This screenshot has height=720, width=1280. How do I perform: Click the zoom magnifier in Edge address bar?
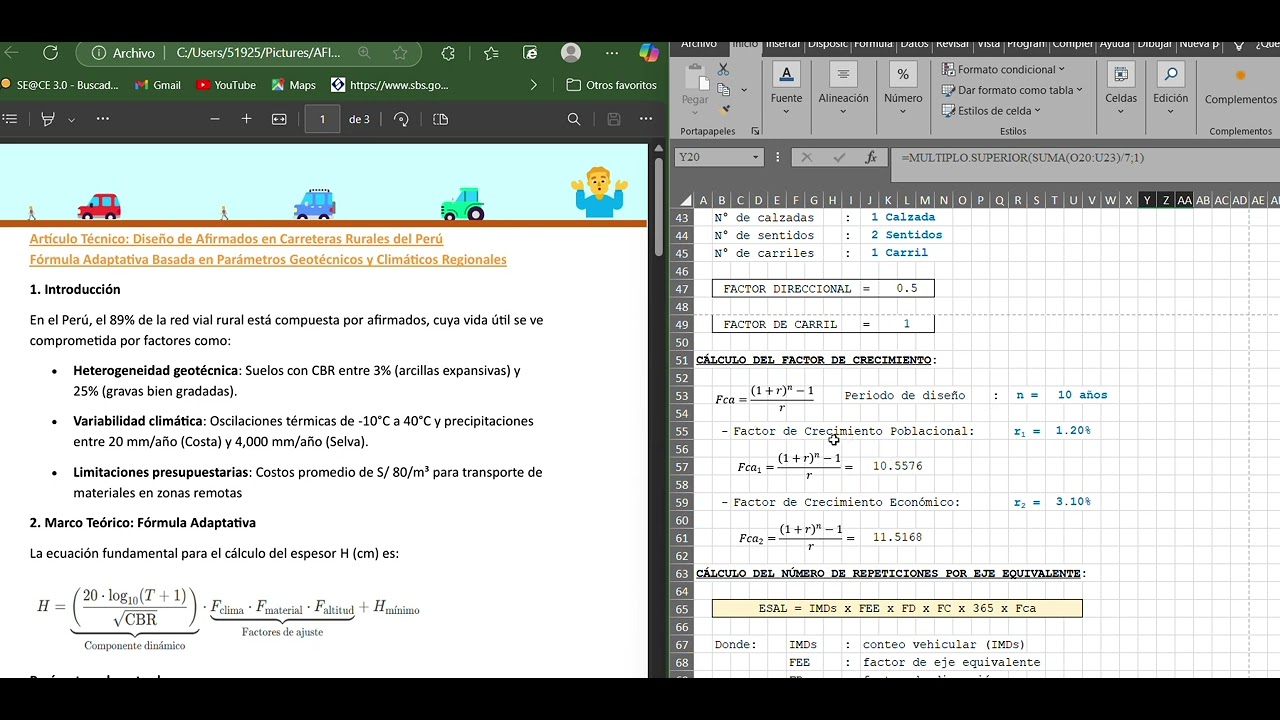point(364,53)
